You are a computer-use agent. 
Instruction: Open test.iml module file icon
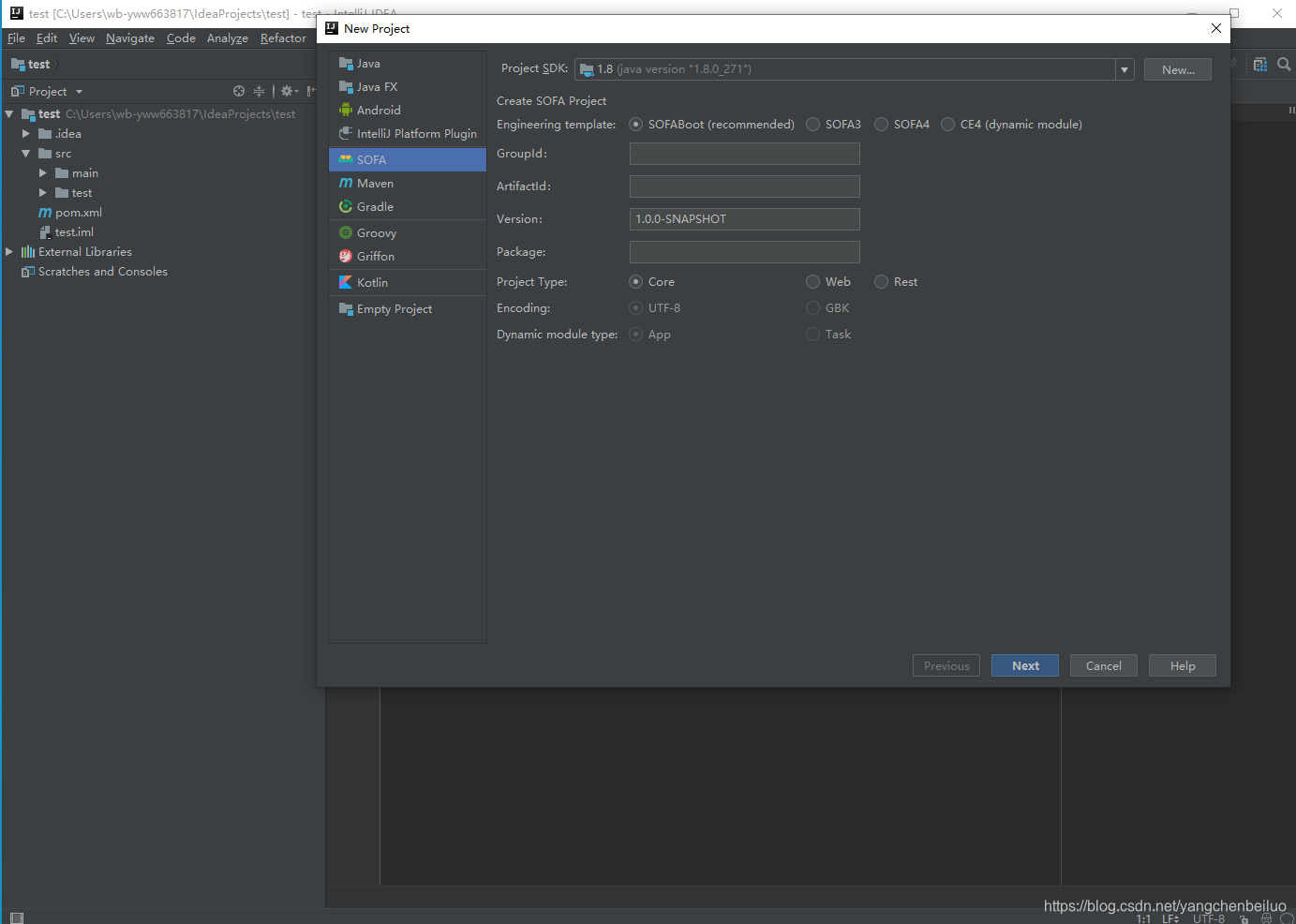tap(45, 232)
